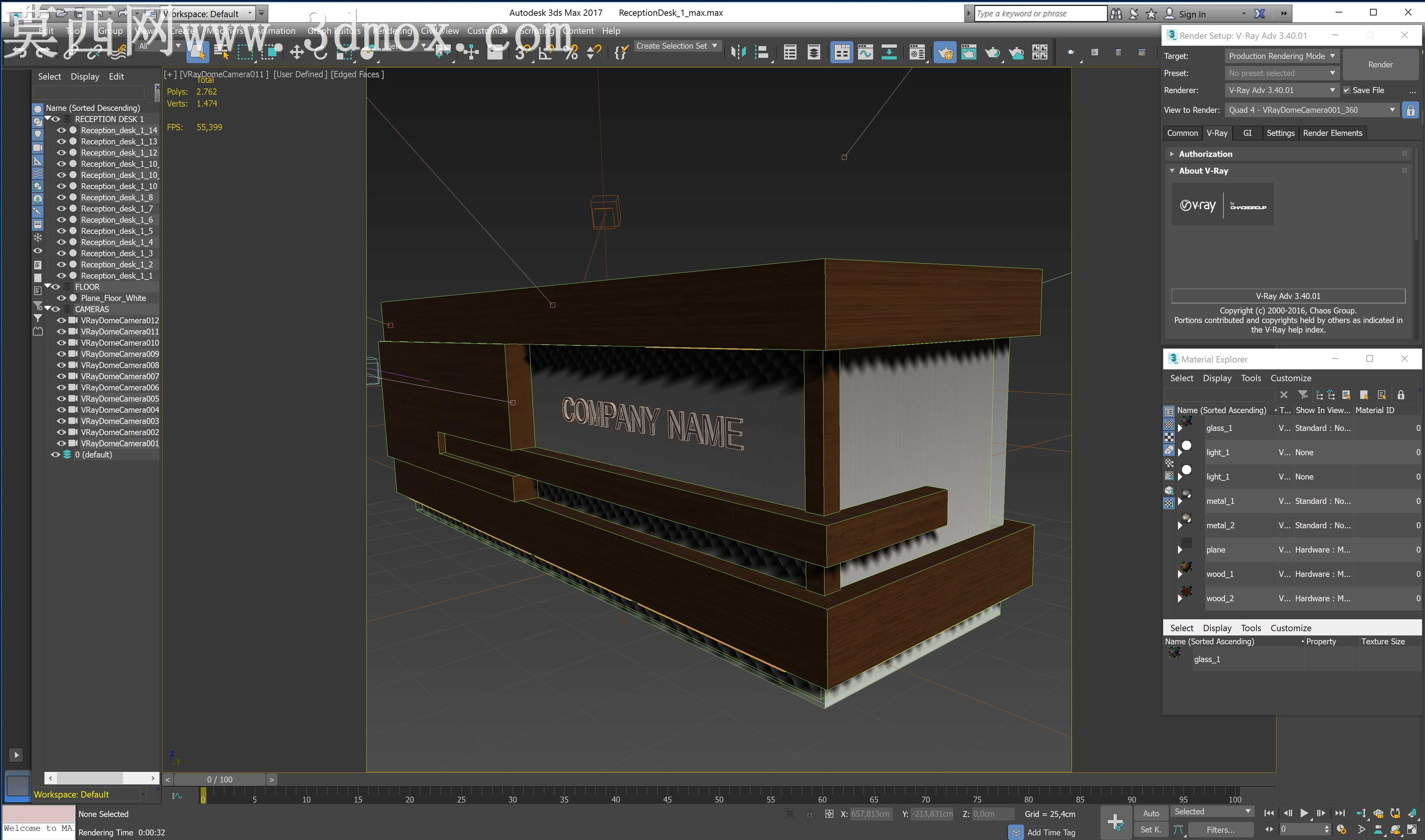The height and width of the screenshot is (840, 1425).
Task: Toggle the Ribbon toolbar icon
Action: [842, 53]
